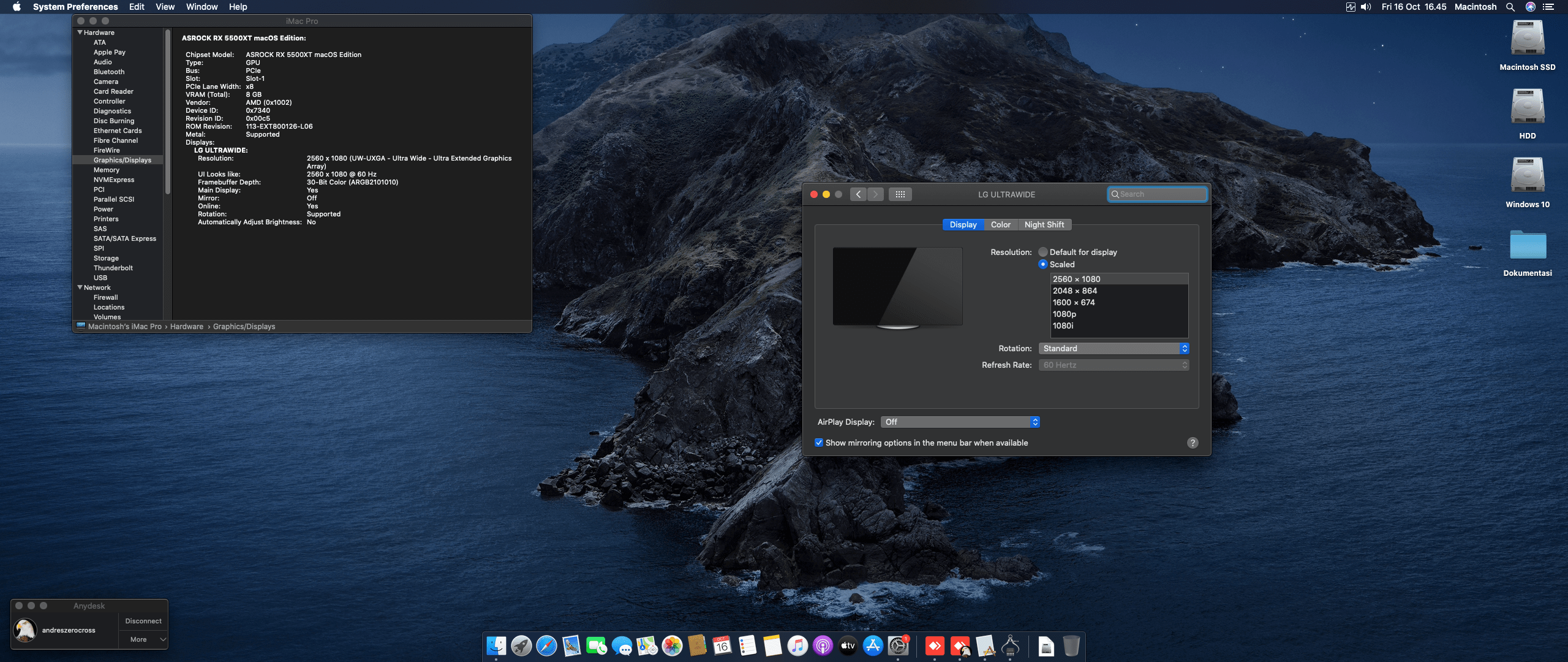Open App Store icon in Dock
Image resolution: width=1568 pixels, height=662 pixels.
coord(873,645)
